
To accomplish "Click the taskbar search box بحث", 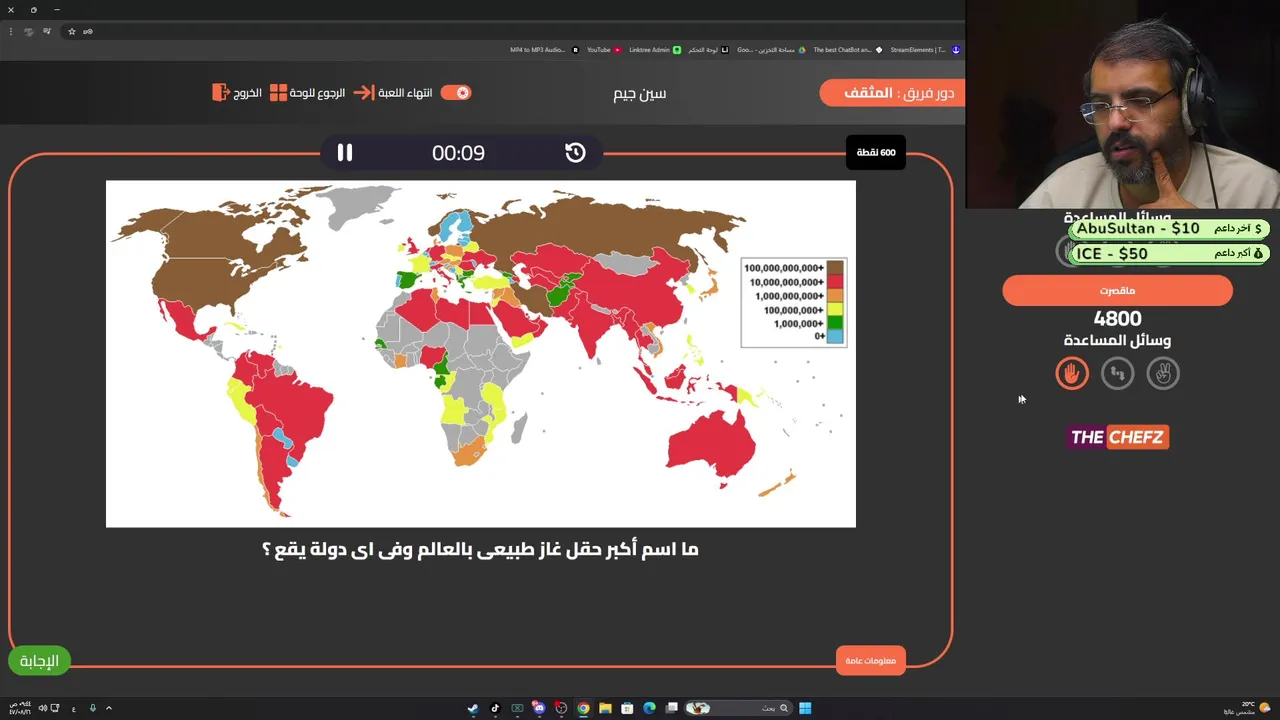I will (x=739, y=708).
